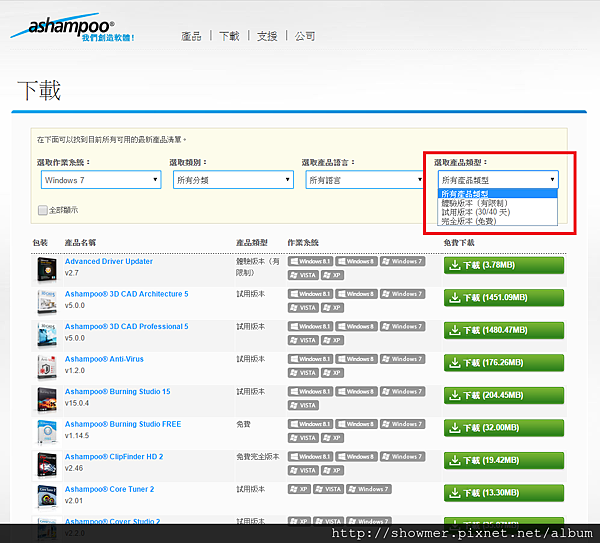Download Burning Studio 15 (204.45MB)
The height and width of the screenshot is (543, 600).
click(x=504, y=395)
